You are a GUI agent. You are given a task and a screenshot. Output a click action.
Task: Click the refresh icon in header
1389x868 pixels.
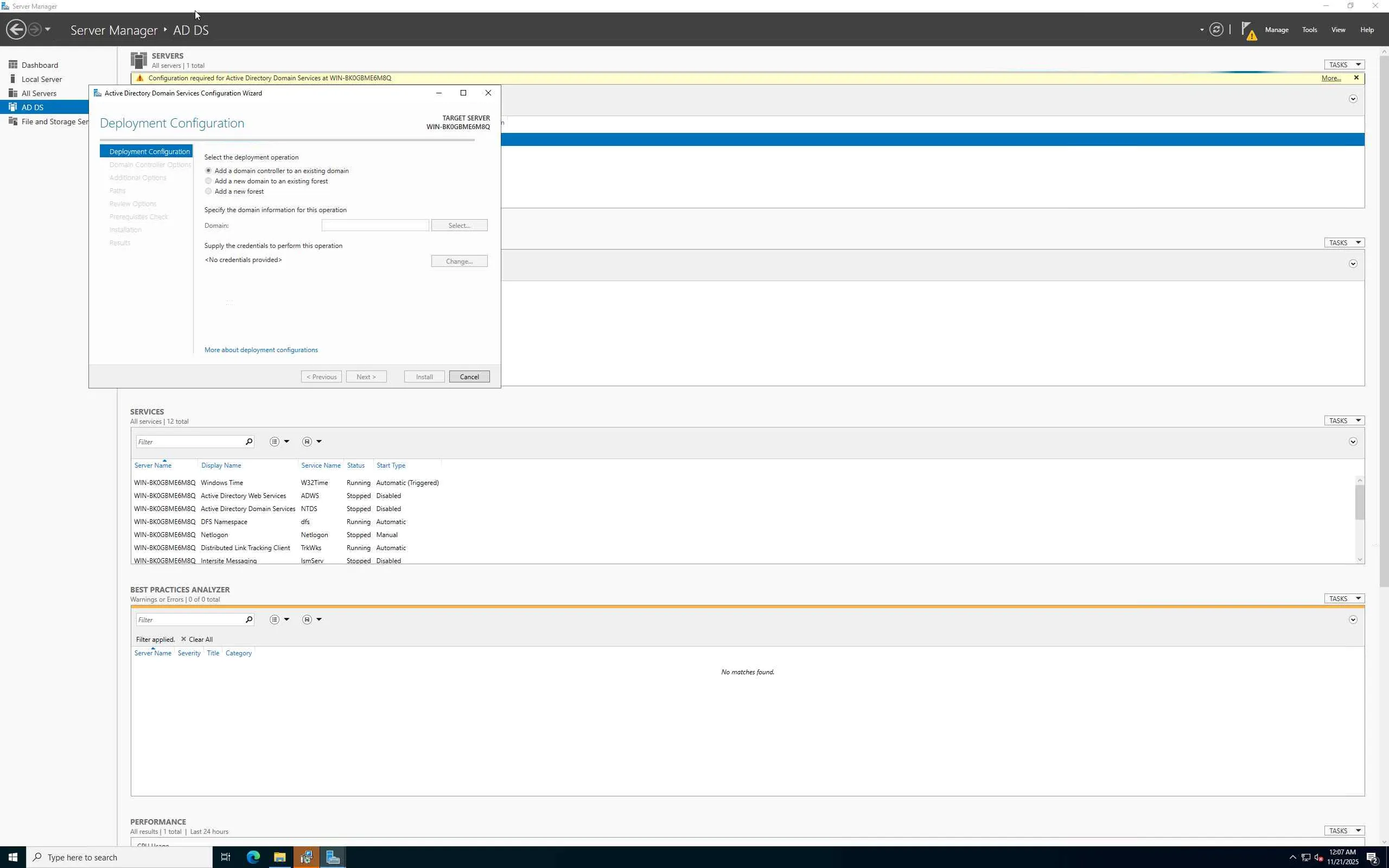(x=1216, y=29)
